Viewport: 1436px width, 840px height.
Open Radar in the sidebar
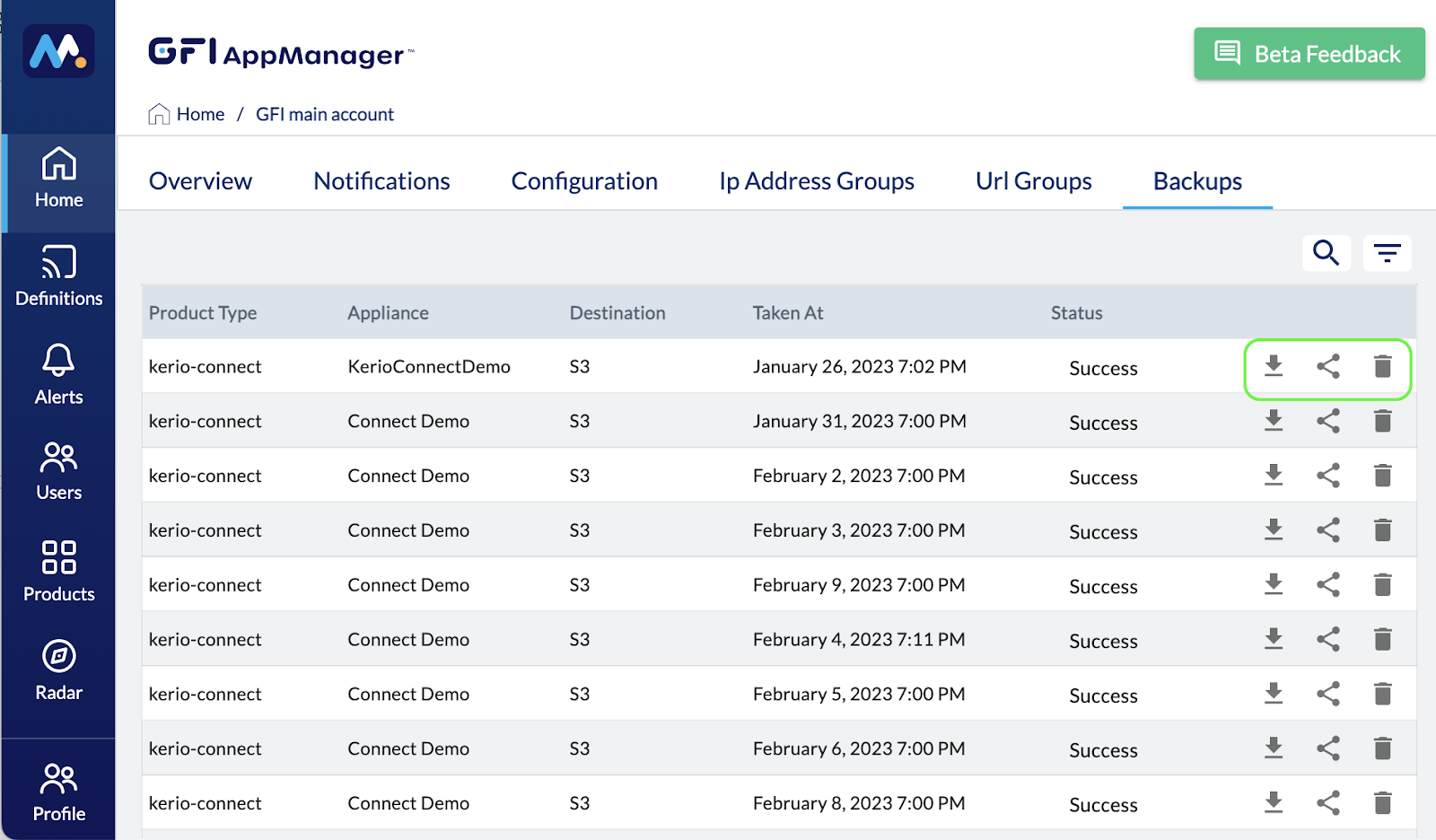coord(58,670)
